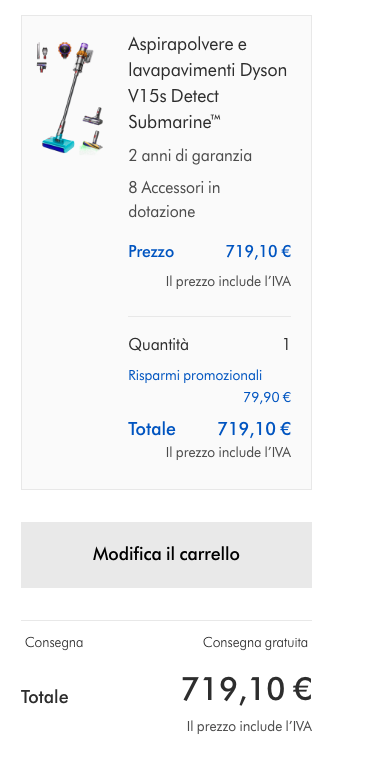Click the blue Prezzo label
Image resolution: width=365 pixels, height=760 pixels.
pyautogui.click(x=151, y=252)
